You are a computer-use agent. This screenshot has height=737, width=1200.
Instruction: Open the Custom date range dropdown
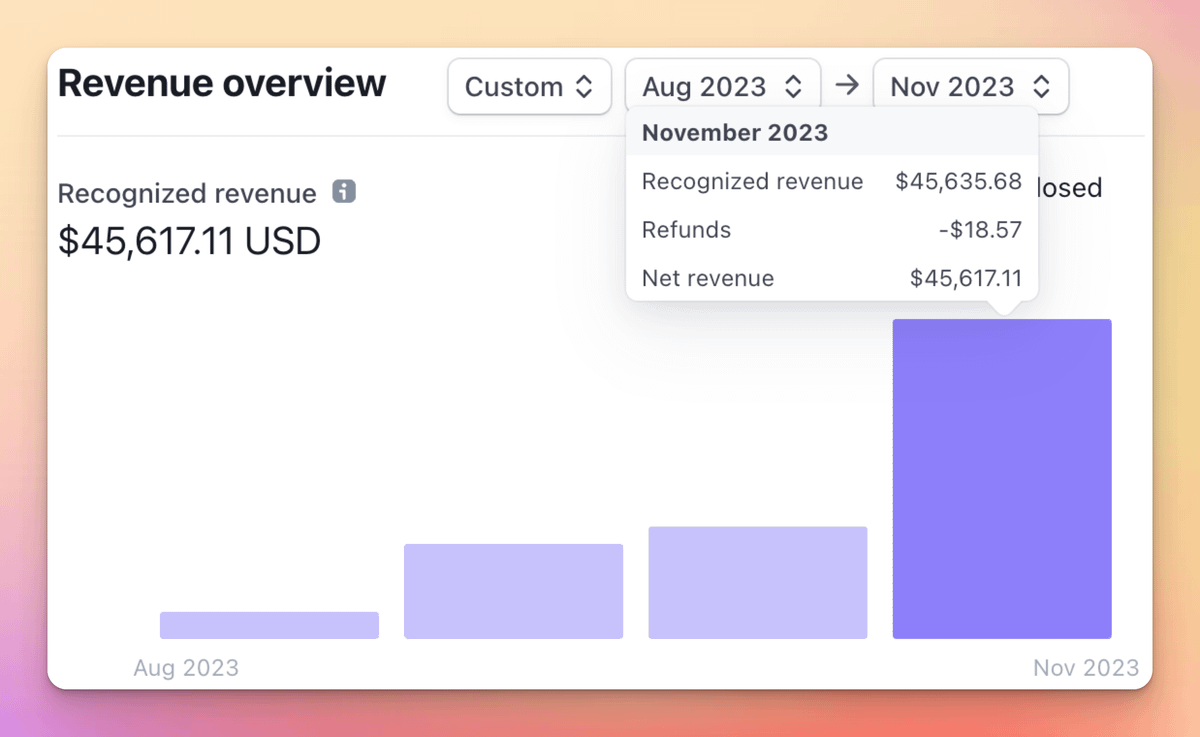pos(529,86)
